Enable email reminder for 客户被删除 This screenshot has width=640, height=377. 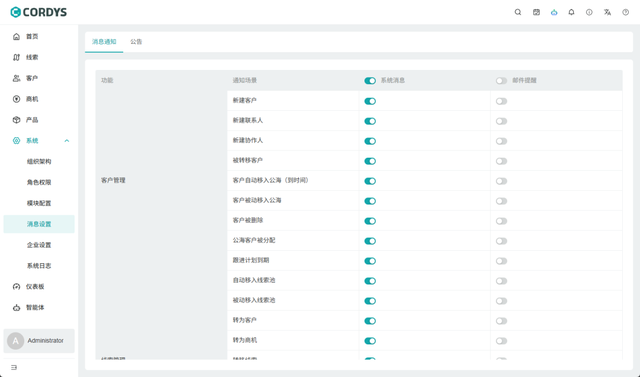[502, 221]
